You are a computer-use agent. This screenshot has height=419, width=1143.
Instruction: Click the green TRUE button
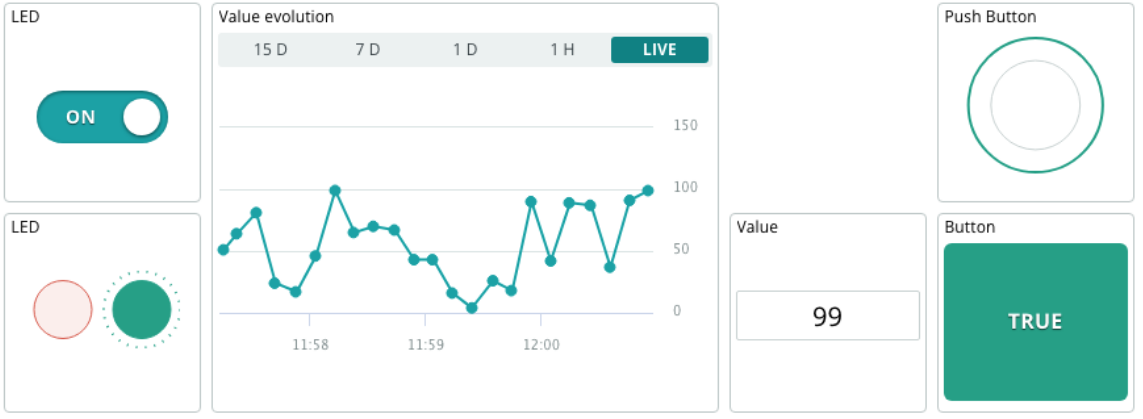[x=1035, y=322]
